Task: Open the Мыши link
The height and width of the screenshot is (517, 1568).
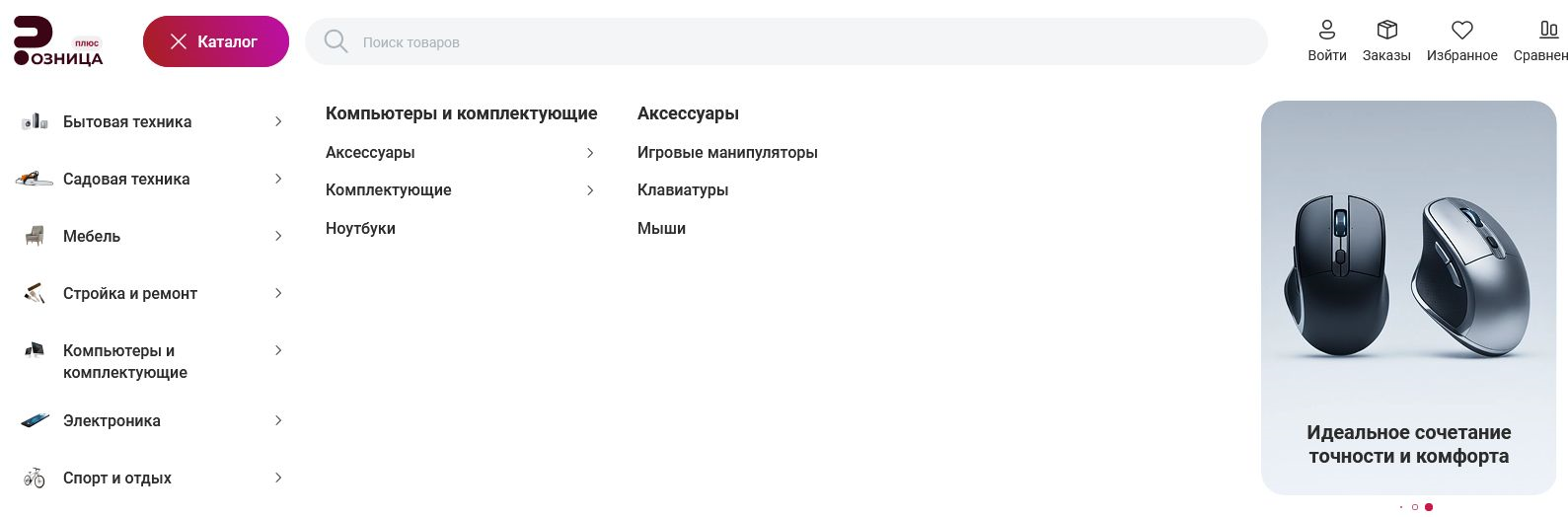Action: pyautogui.click(x=661, y=228)
